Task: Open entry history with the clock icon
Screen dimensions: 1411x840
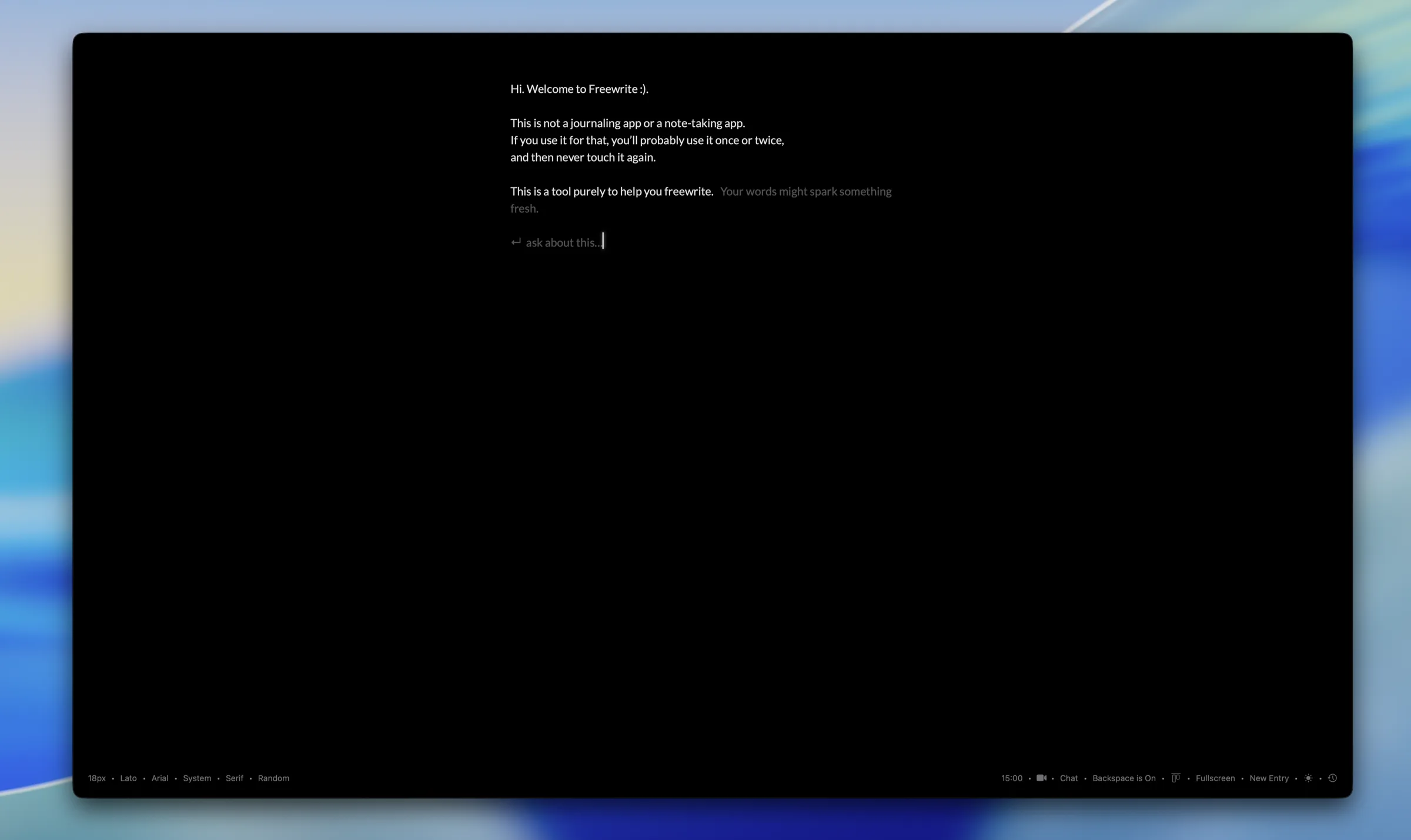Action: (x=1332, y=778)
